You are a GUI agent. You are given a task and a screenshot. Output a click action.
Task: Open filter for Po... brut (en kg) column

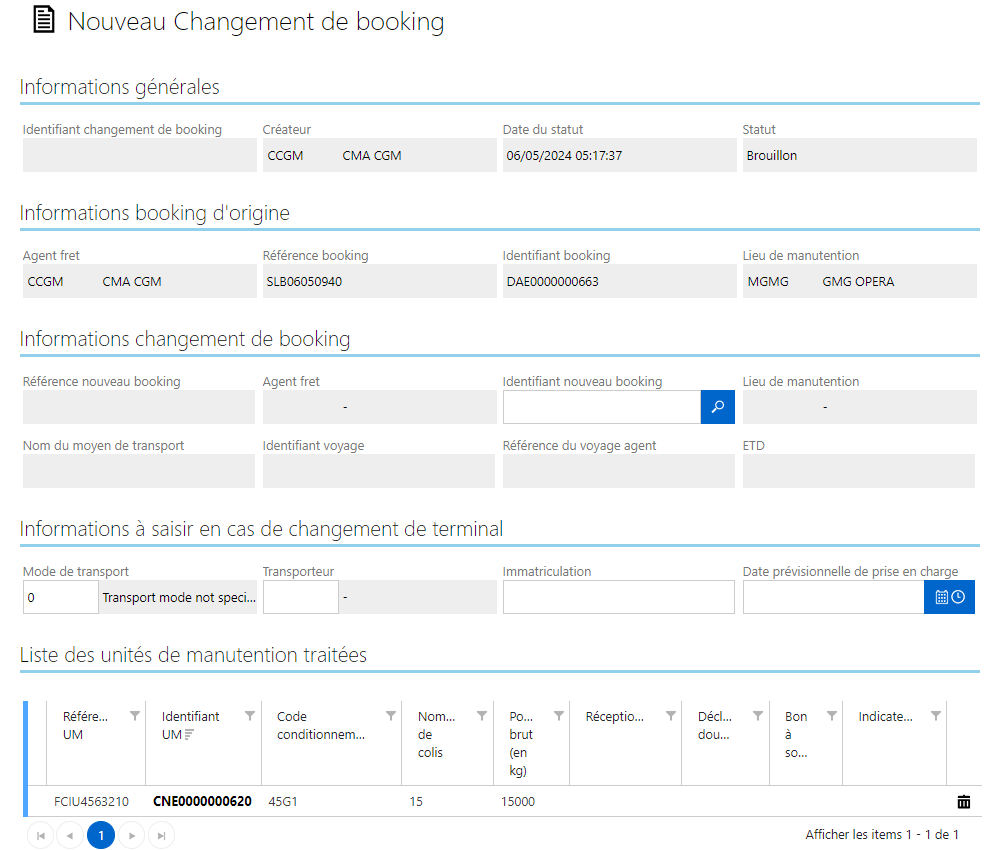pos(558,716)
